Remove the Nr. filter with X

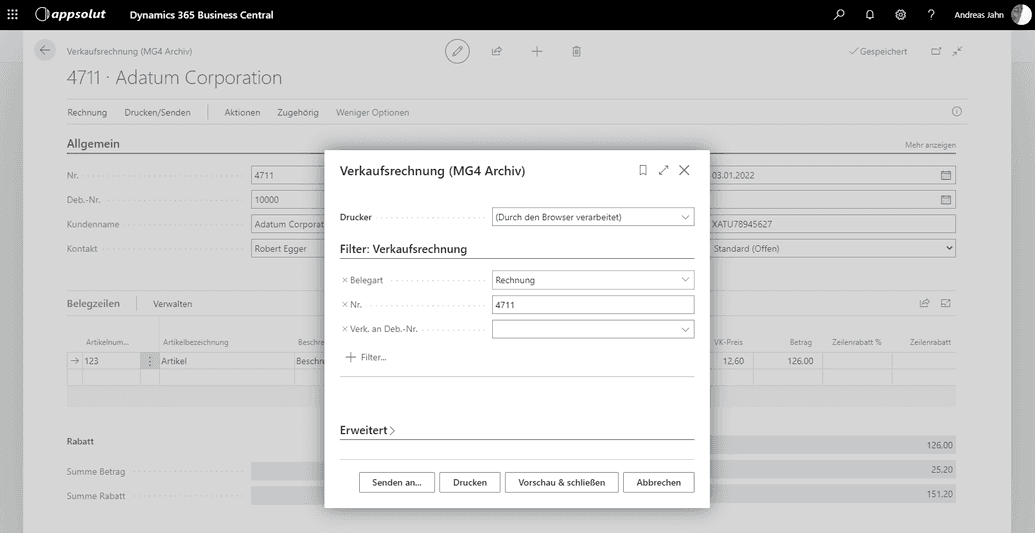point(345,305)
